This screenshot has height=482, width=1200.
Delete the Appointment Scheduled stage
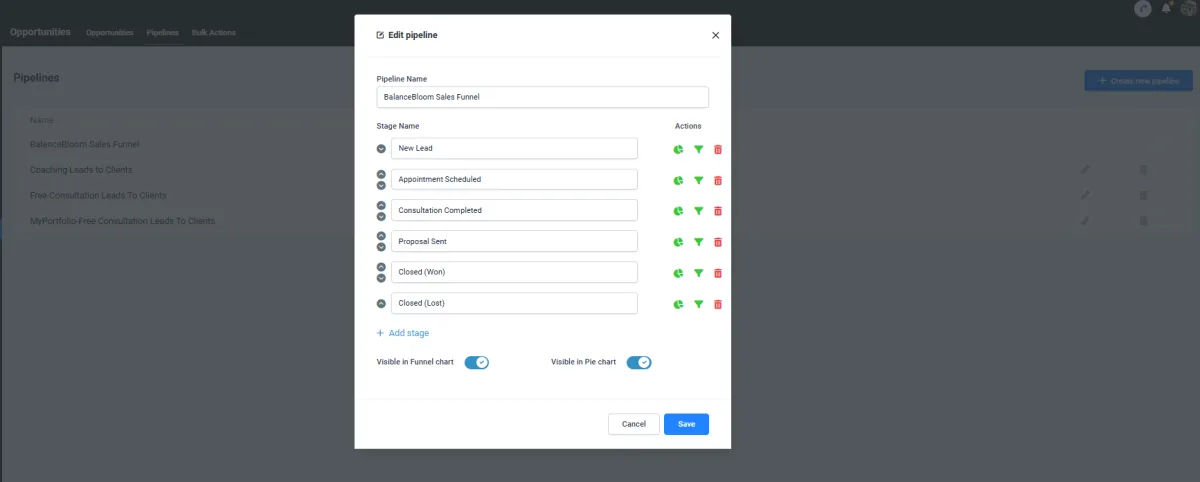tap(718, 180)
